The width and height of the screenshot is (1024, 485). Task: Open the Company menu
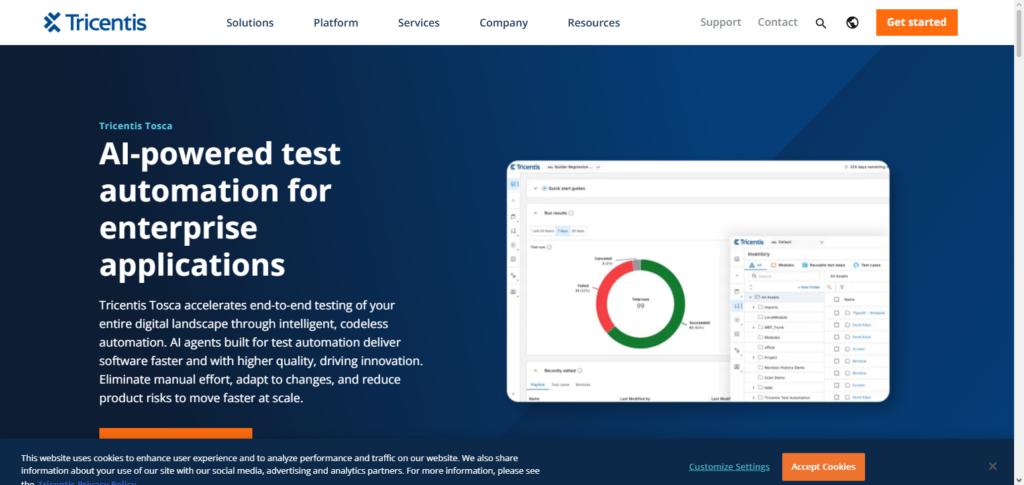[504, 23]
